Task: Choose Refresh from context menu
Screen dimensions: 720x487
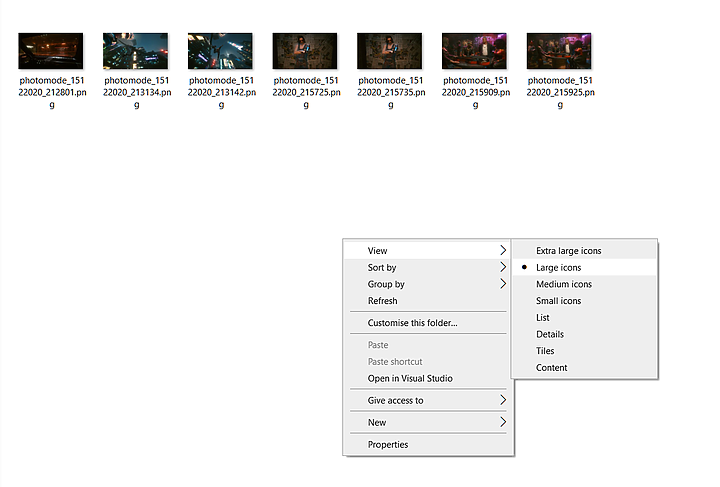Action: (x=428, y=301)
